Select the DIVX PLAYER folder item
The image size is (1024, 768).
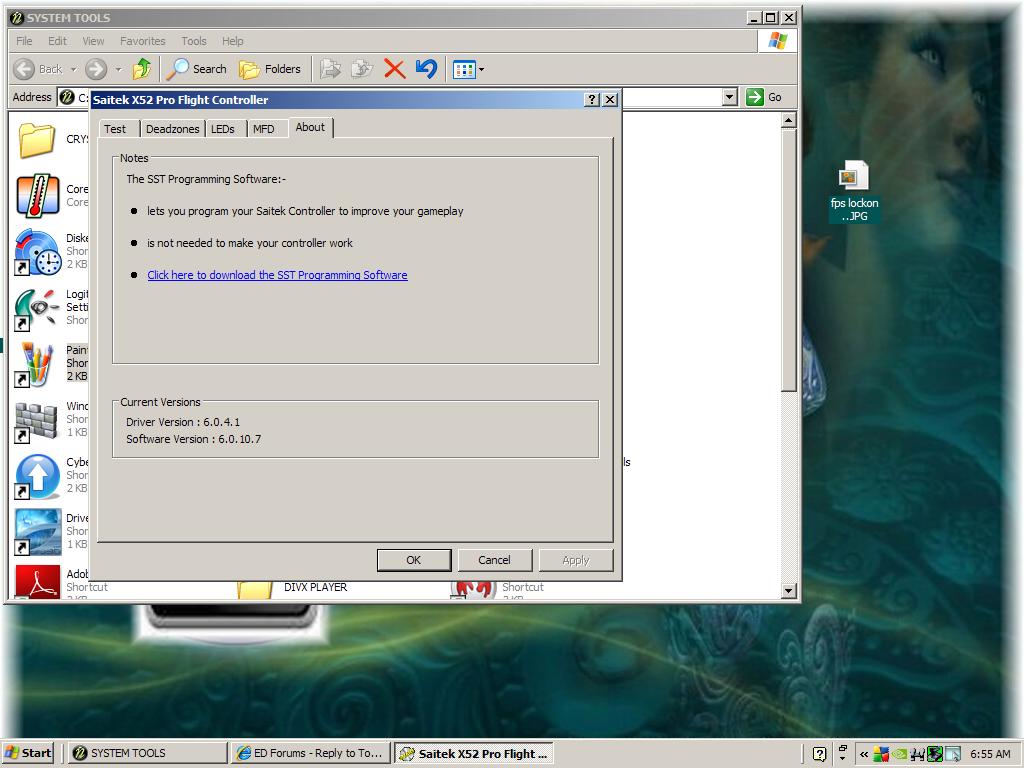(x=292, y=588)
